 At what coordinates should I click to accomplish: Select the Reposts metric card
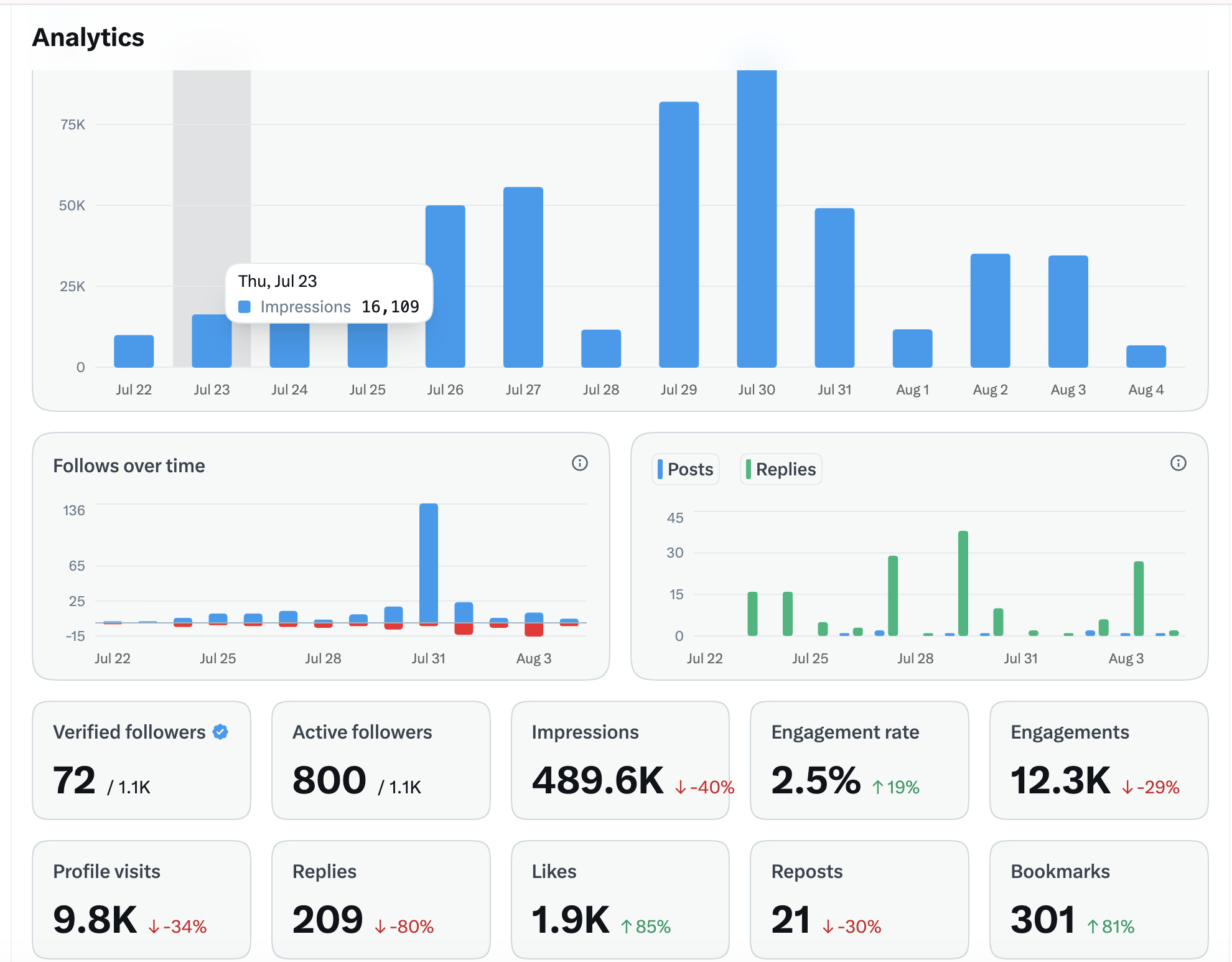click(859, 900)
